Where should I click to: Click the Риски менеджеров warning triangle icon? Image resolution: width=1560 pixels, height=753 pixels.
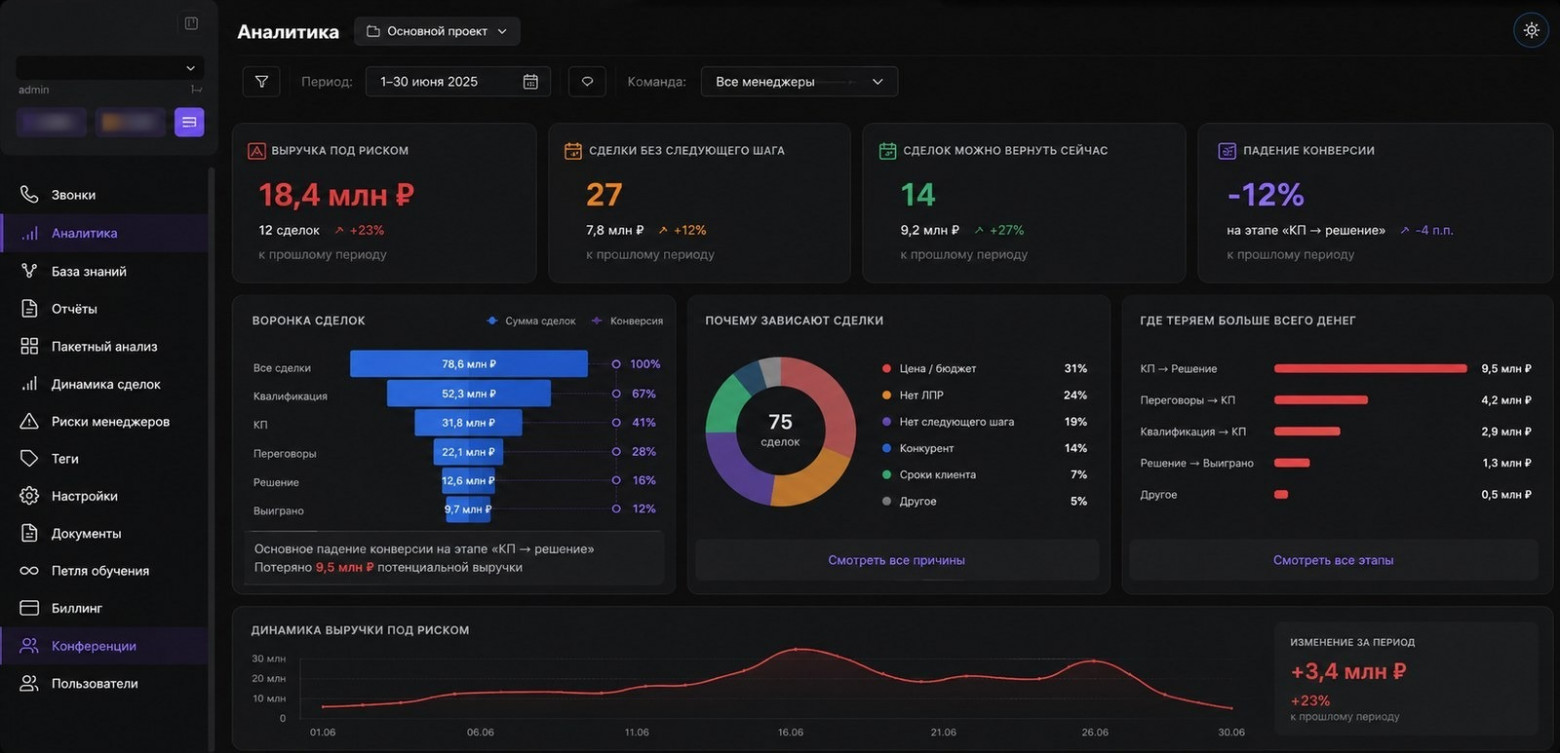(29, 421)
